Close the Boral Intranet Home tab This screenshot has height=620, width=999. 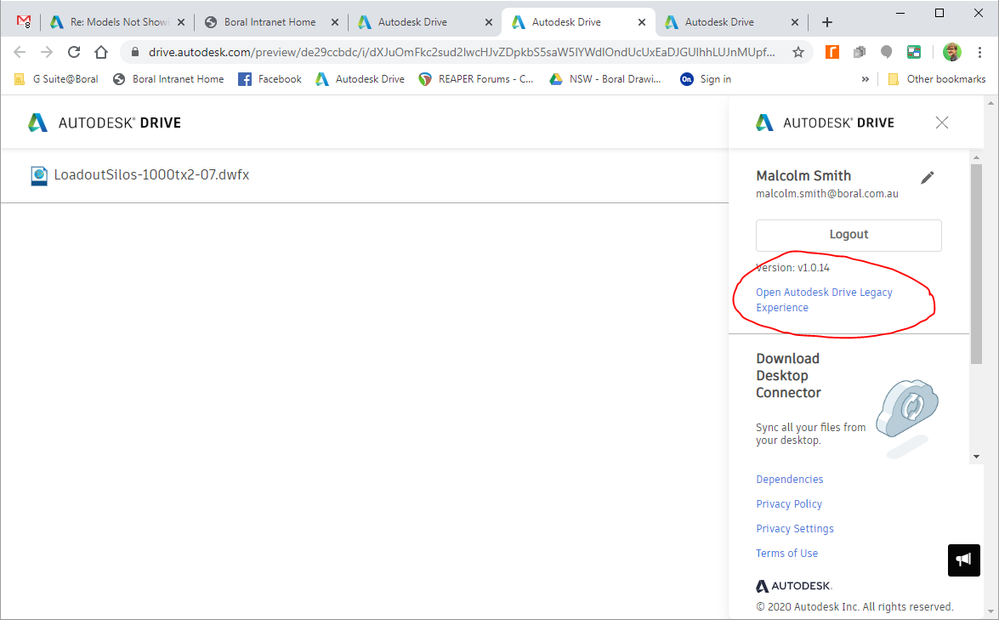[335, 22]
